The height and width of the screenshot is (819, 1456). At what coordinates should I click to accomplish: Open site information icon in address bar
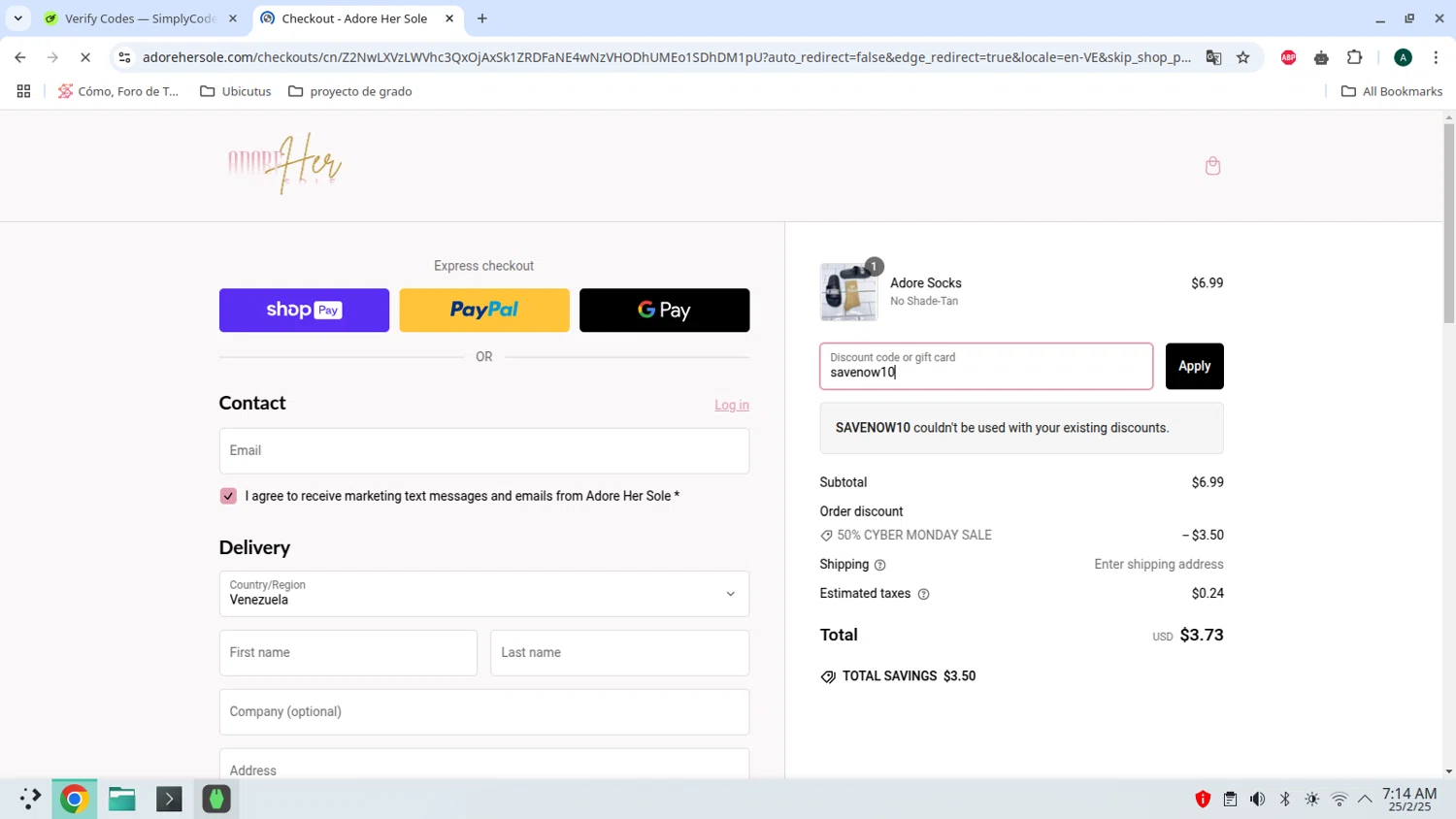click(x=124, y=57)
